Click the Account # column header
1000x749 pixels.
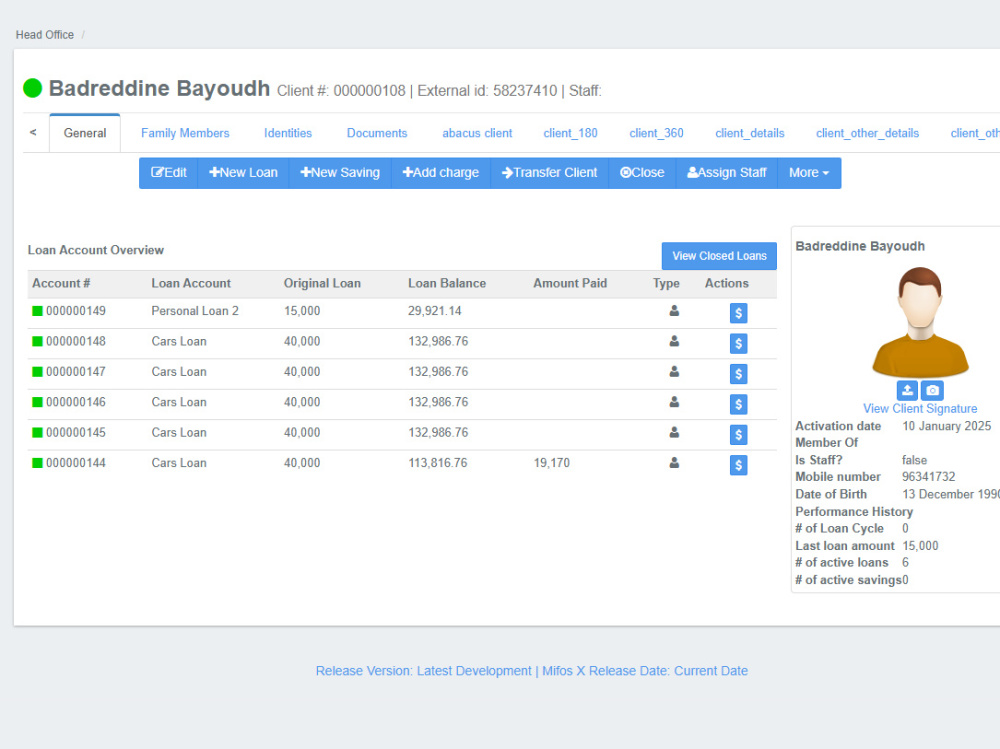tap(61, 283)
